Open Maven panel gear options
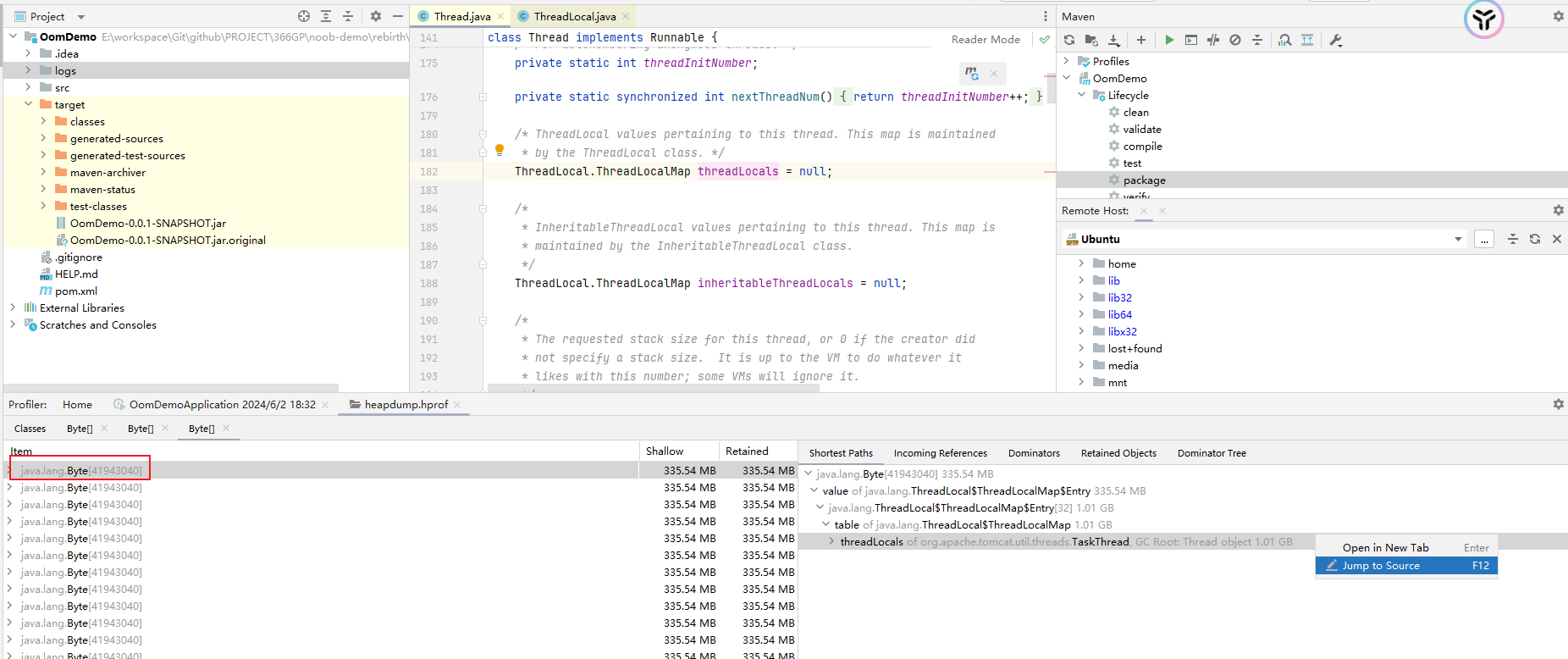Viewport: 1568px width, 659px height. tap(1558, 16)
